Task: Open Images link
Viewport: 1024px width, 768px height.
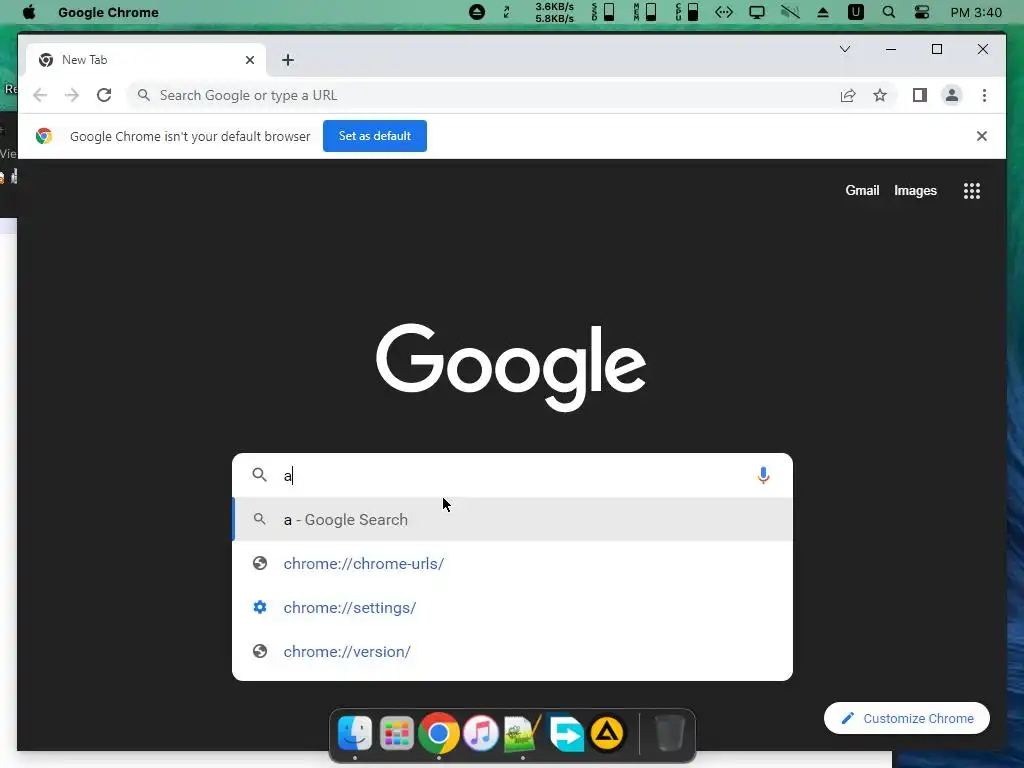Action: 915,191
